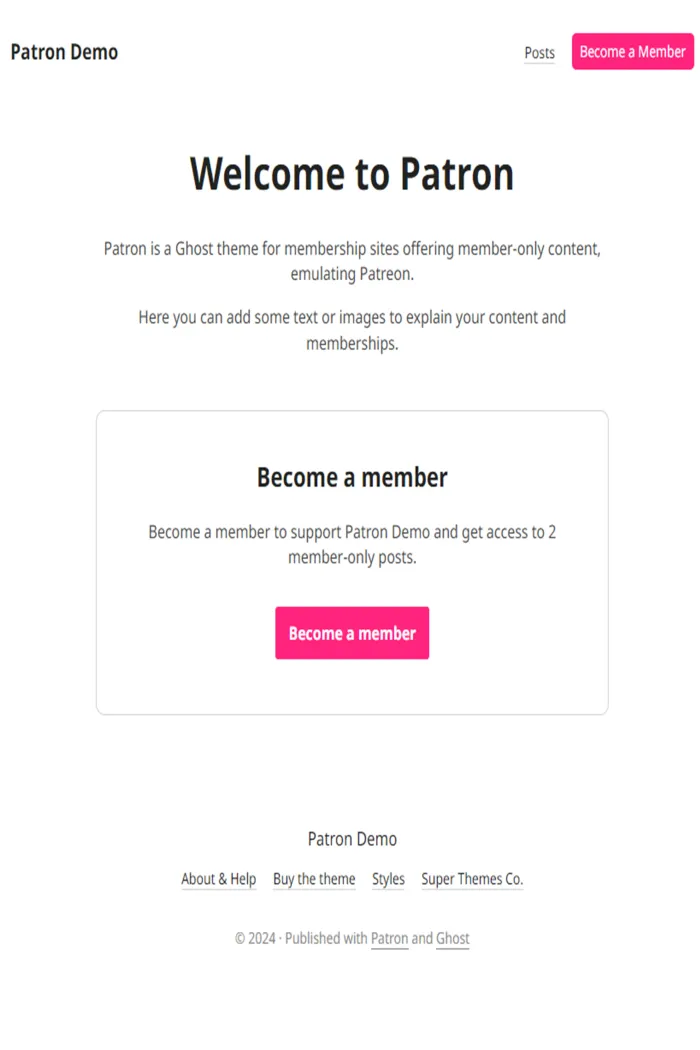Image resolution: width=700 pixels, height=1050 pixels.
Task: Open the Posts navigation link
Action: [539, 53]
